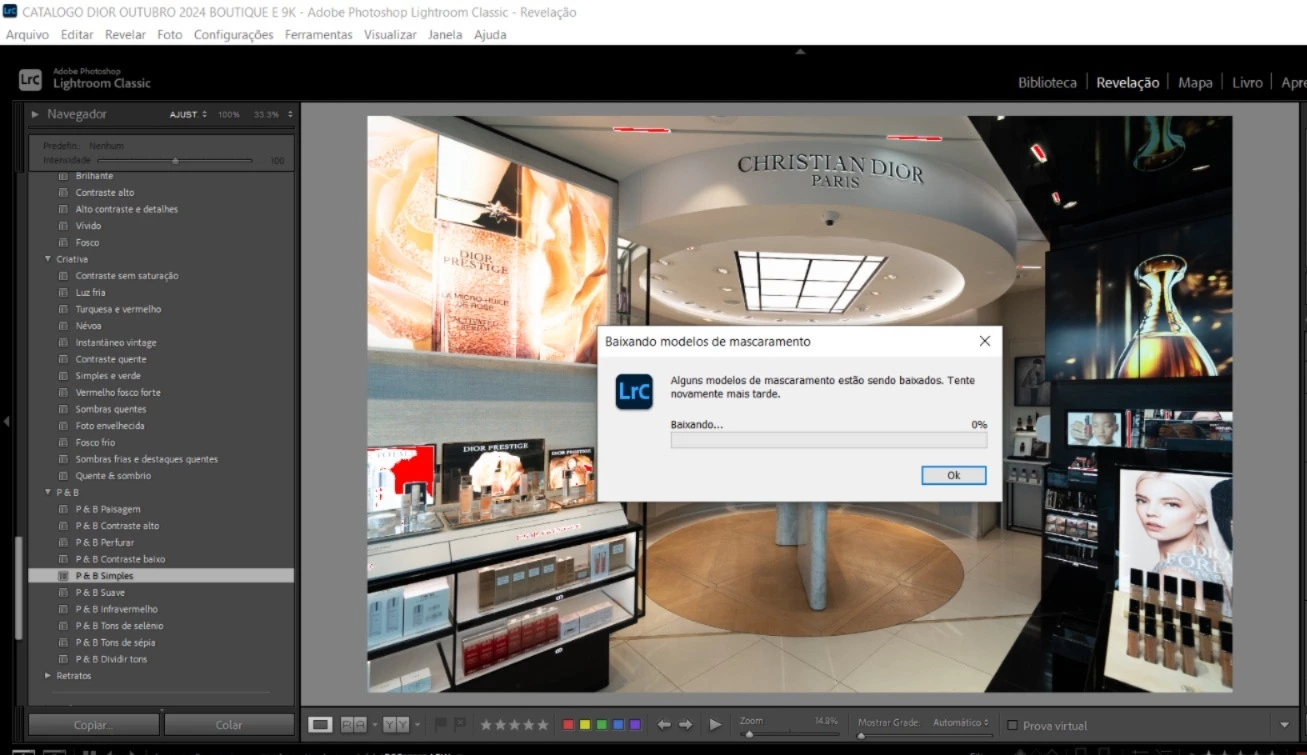Click the preset icon beside Névoa
Screen dimensions: 1307x755
(63, 326)
